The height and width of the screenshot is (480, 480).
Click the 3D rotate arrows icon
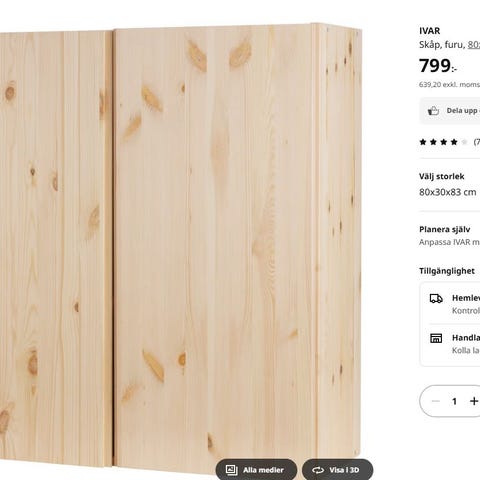(318, 470)
